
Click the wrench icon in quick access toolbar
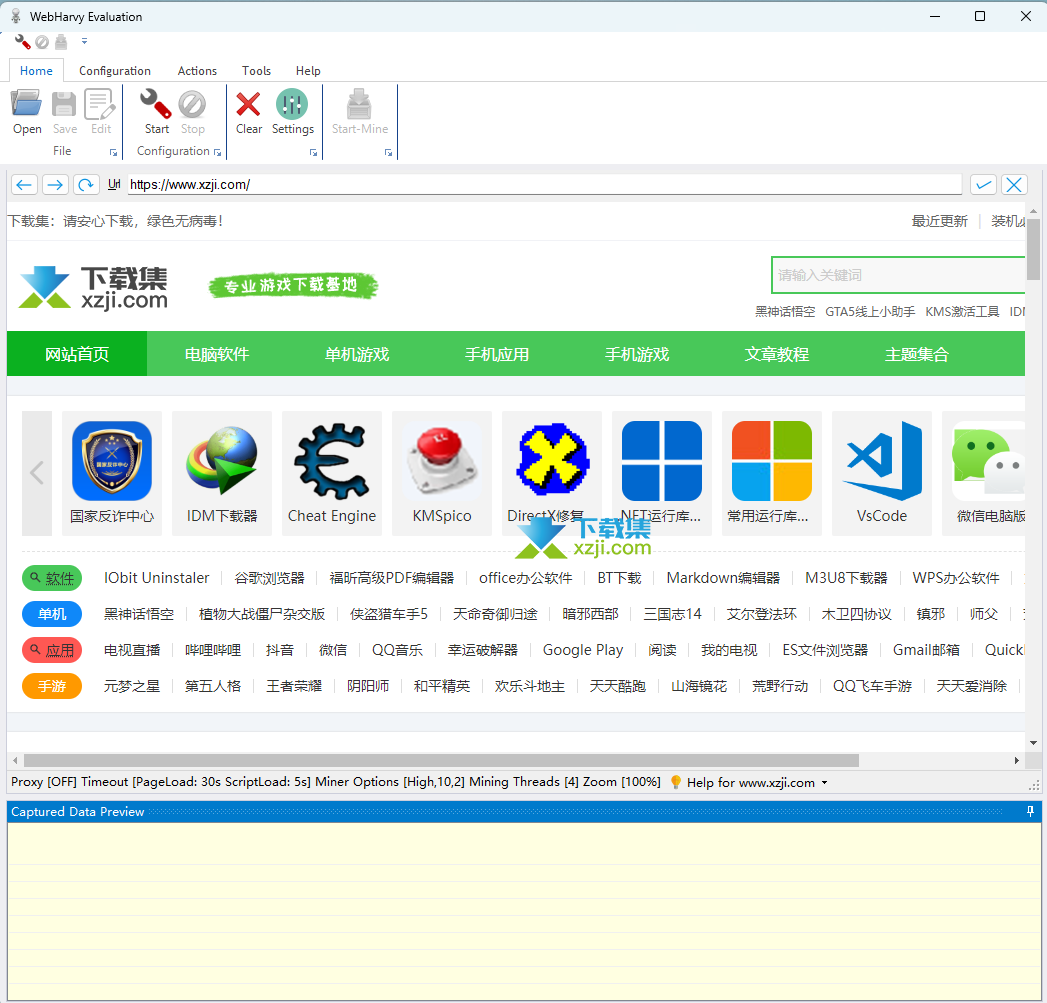point(22,42)
